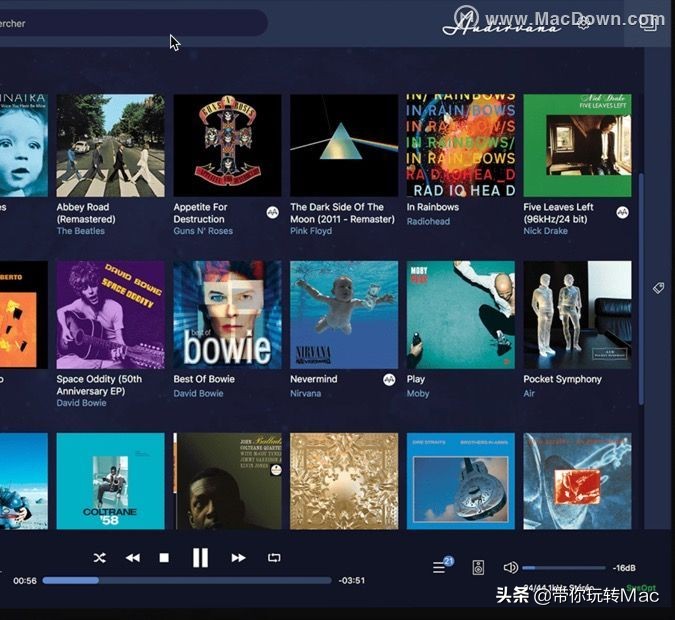675x620 pixels.
Task: Click the David Bowie link under Best Of Bowie
Action: pos(198,394)
